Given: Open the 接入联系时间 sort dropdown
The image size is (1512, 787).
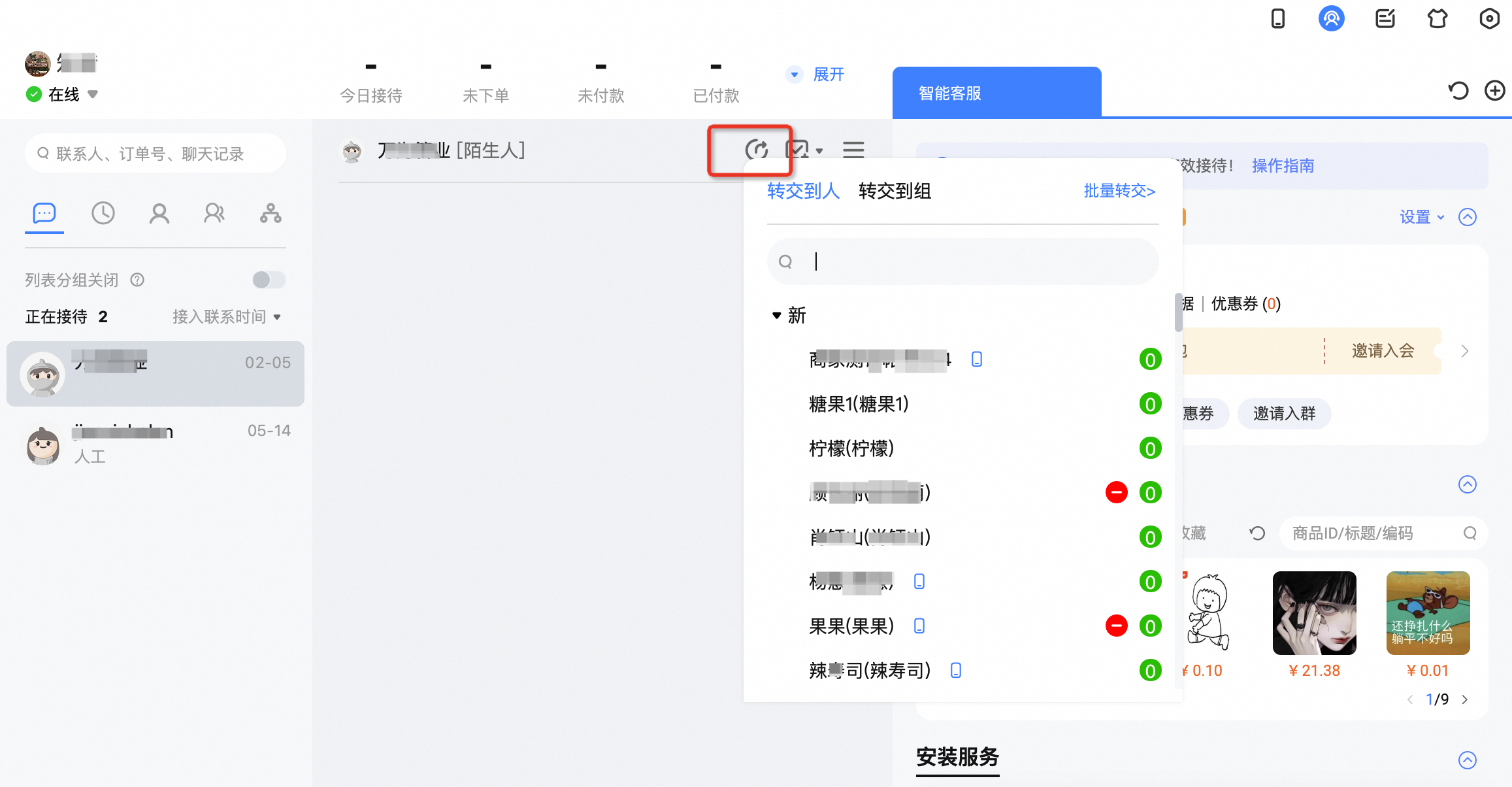Looking at the screenshot, I should pos(227,316).
